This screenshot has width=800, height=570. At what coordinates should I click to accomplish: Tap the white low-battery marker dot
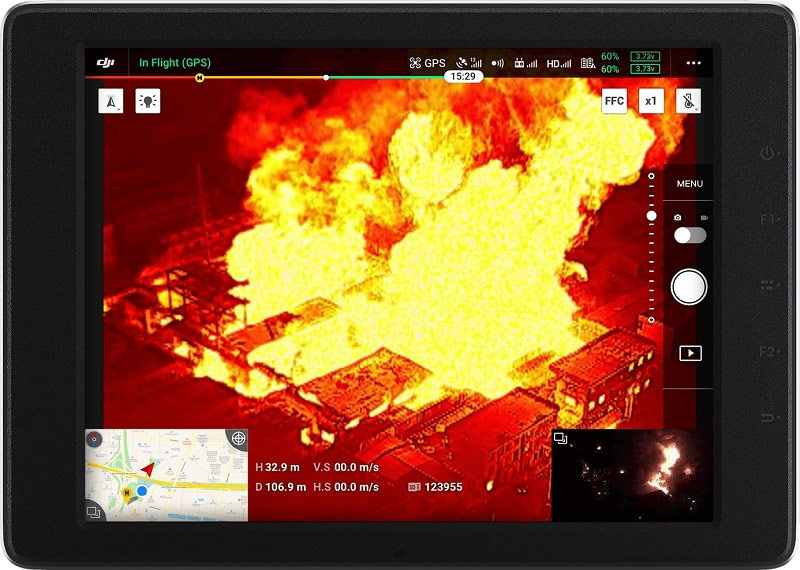326,78
